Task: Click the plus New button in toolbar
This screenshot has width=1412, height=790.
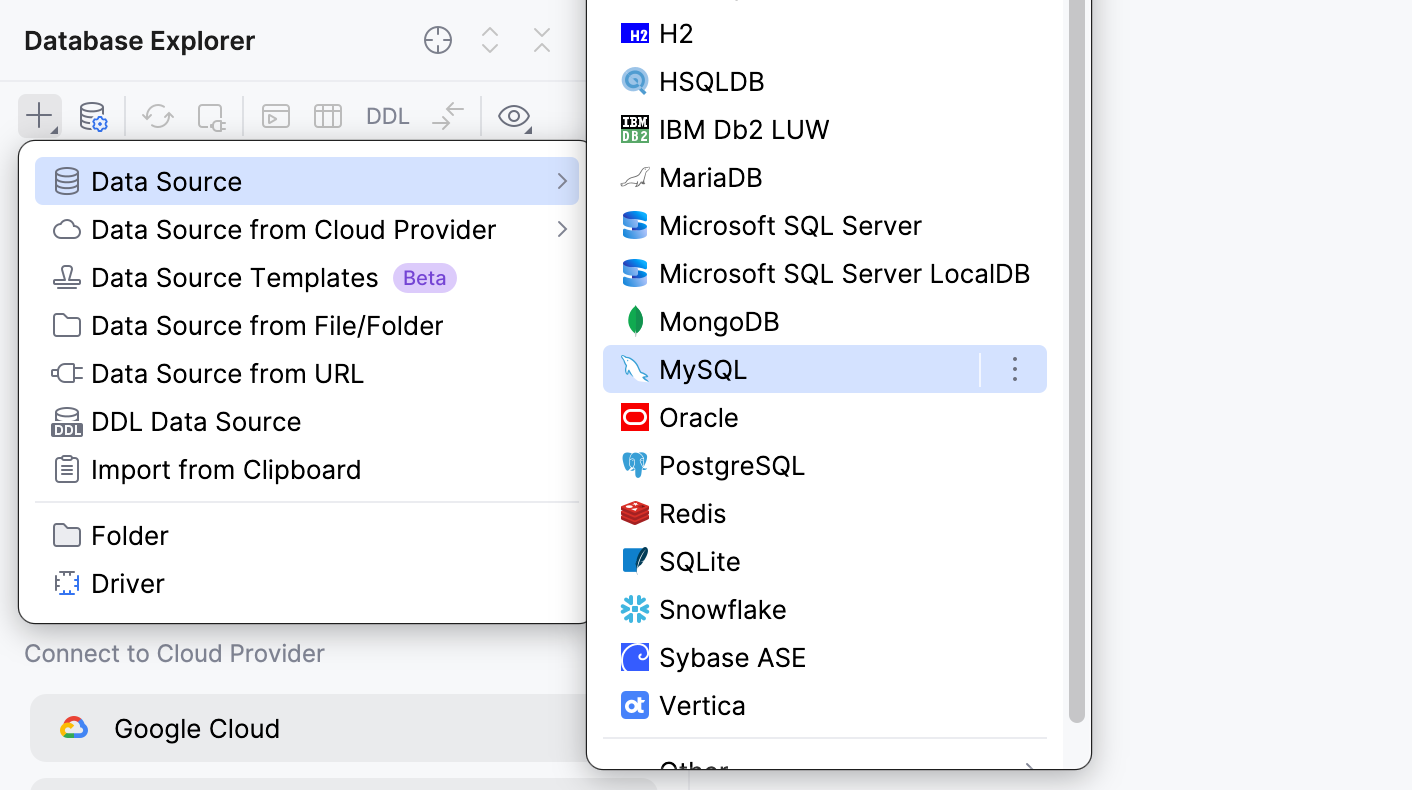Action: click(39, 116)
